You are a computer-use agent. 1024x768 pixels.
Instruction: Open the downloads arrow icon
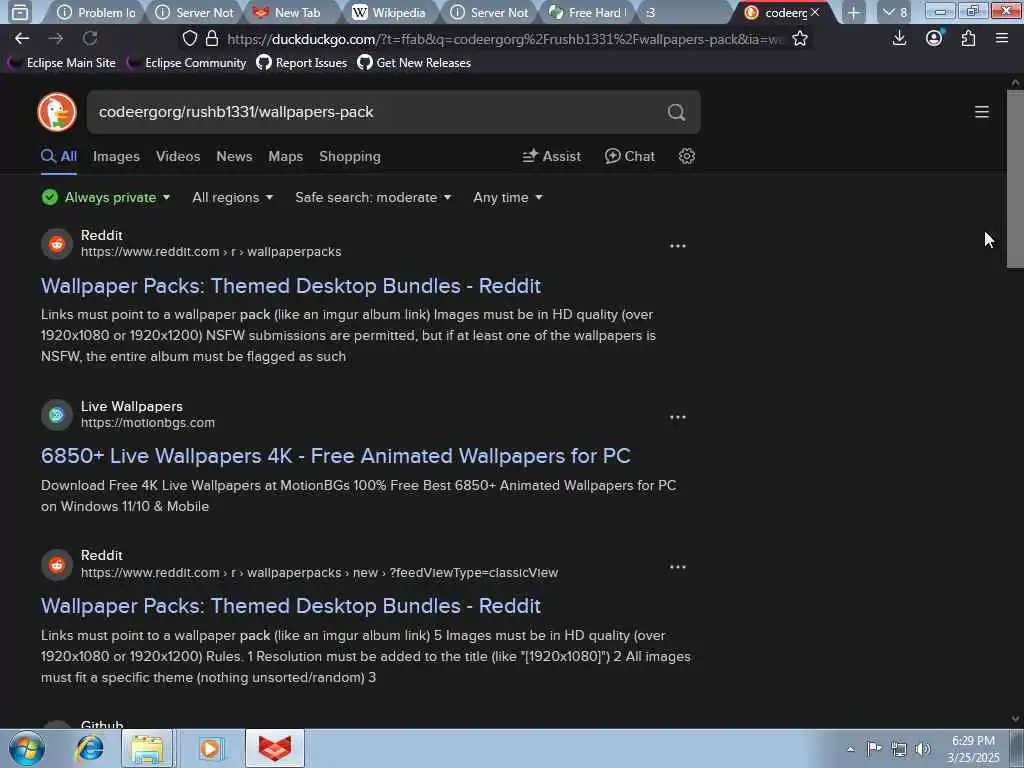(899, 39)
